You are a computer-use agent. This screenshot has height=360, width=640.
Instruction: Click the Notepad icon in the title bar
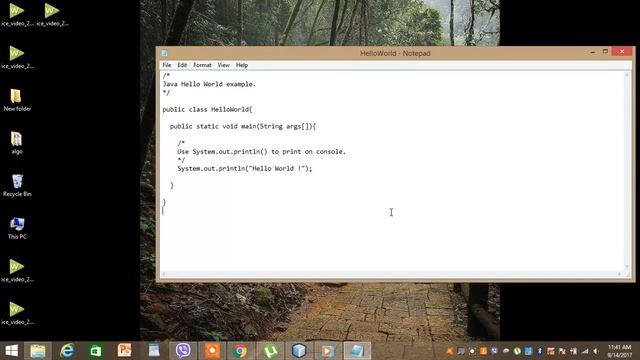(x=164, y=53)
